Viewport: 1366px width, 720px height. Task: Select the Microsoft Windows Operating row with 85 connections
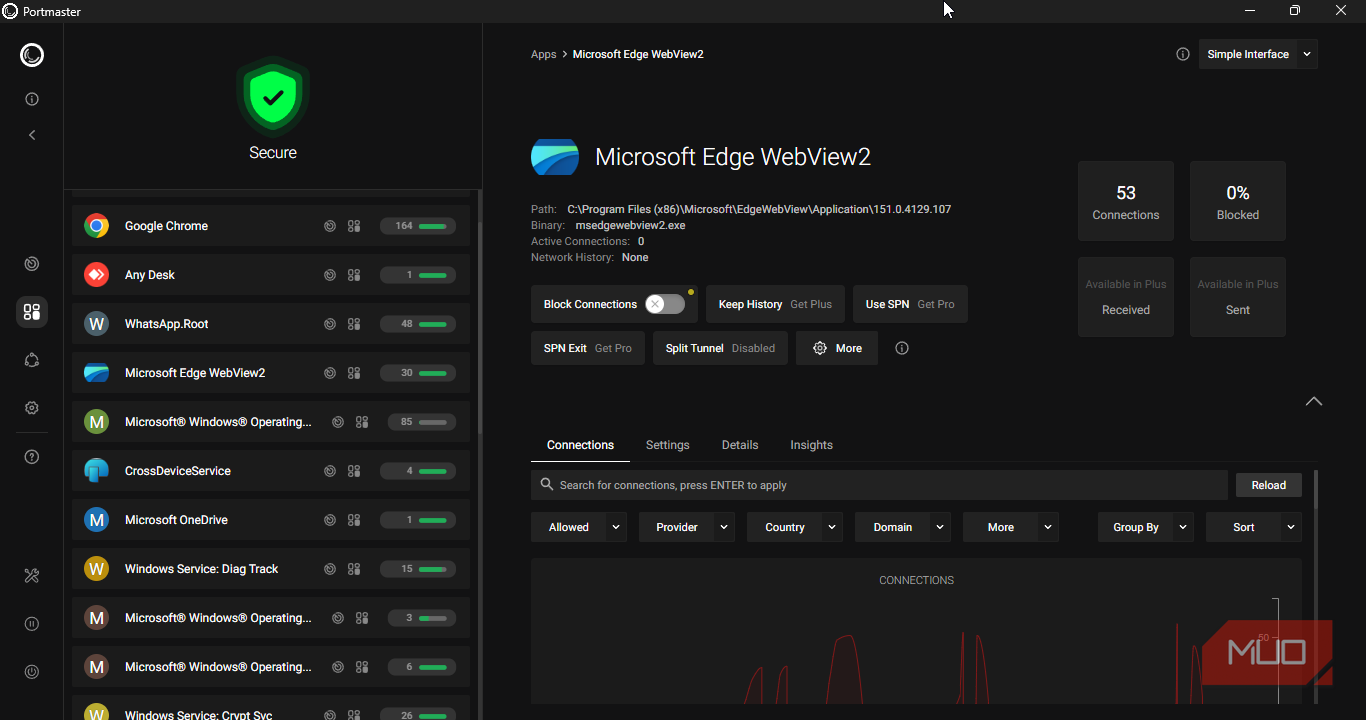point(271,422)
